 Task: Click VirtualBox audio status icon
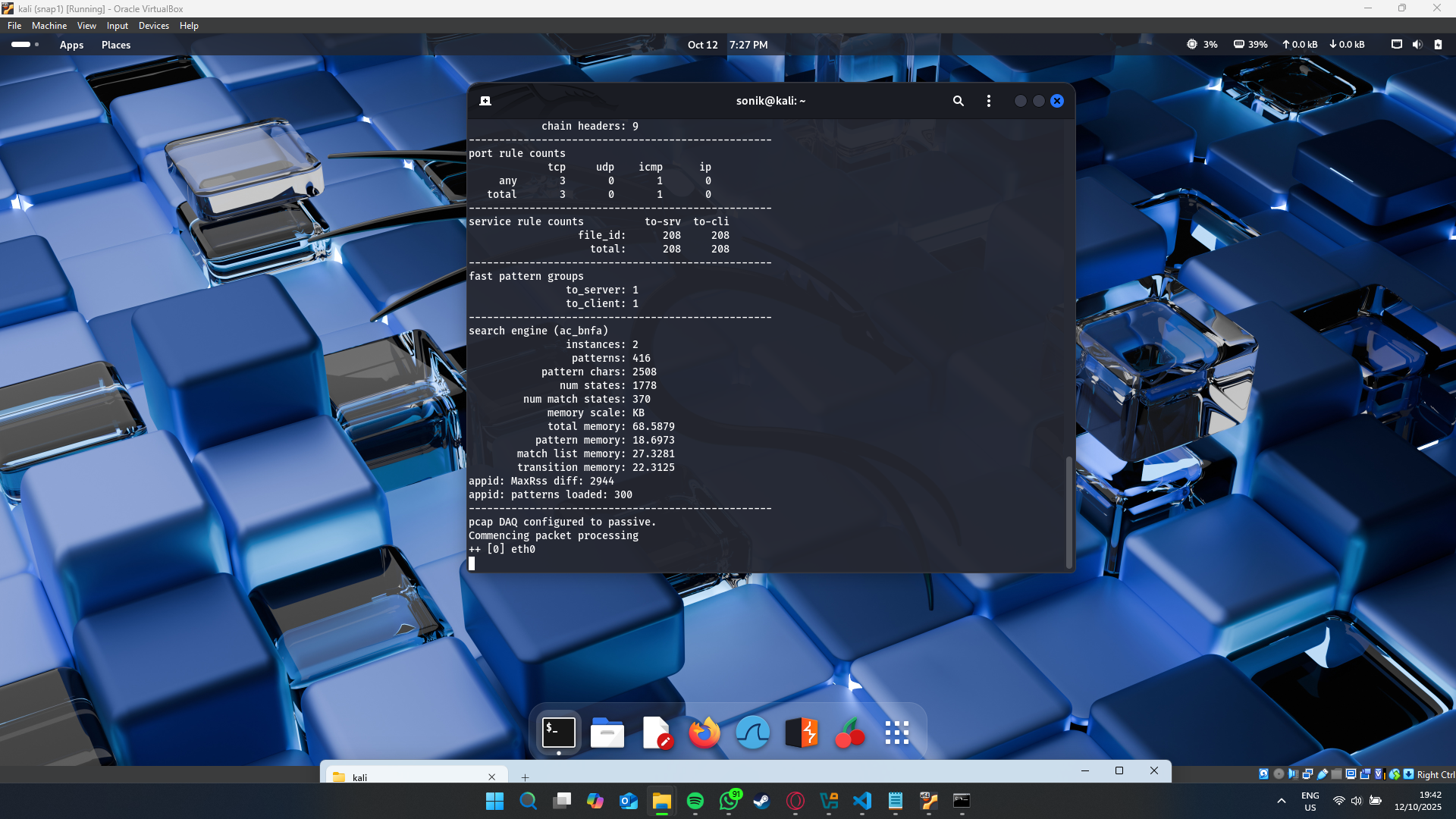[1293, 774]
